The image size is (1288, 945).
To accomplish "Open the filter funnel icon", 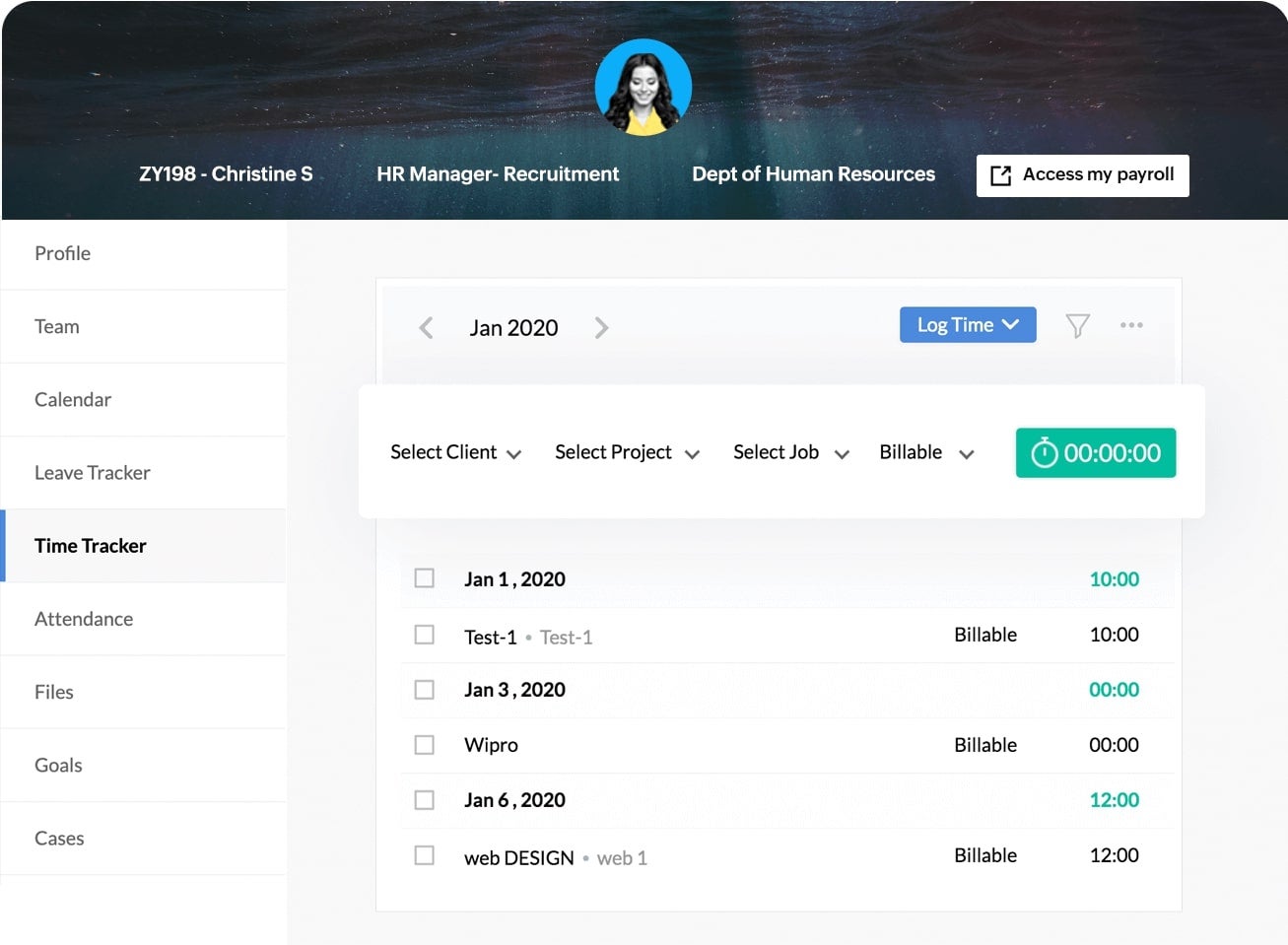I will pos(1077,325).
